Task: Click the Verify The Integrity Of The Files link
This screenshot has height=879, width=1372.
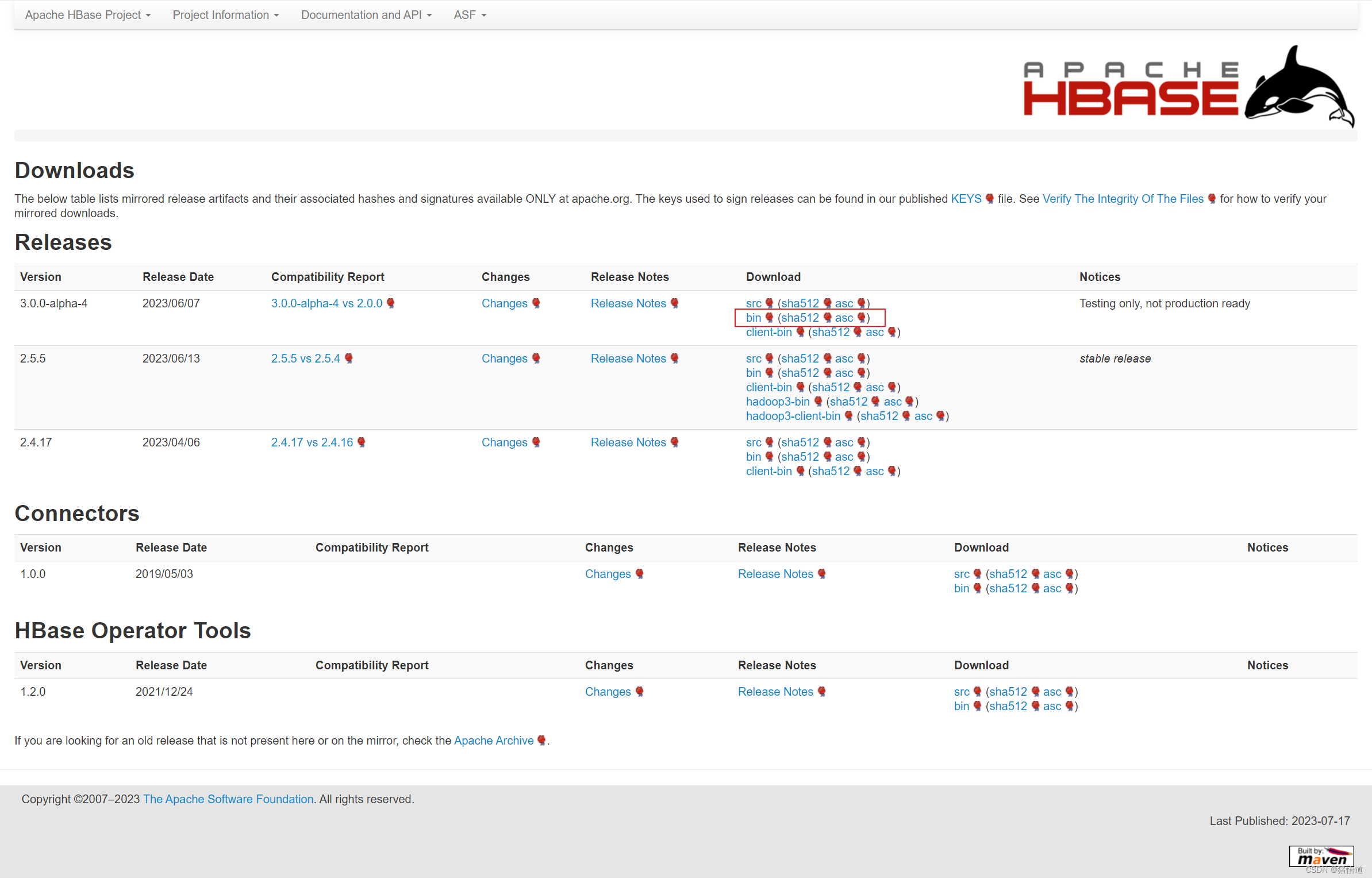Action: [1123, 199]
